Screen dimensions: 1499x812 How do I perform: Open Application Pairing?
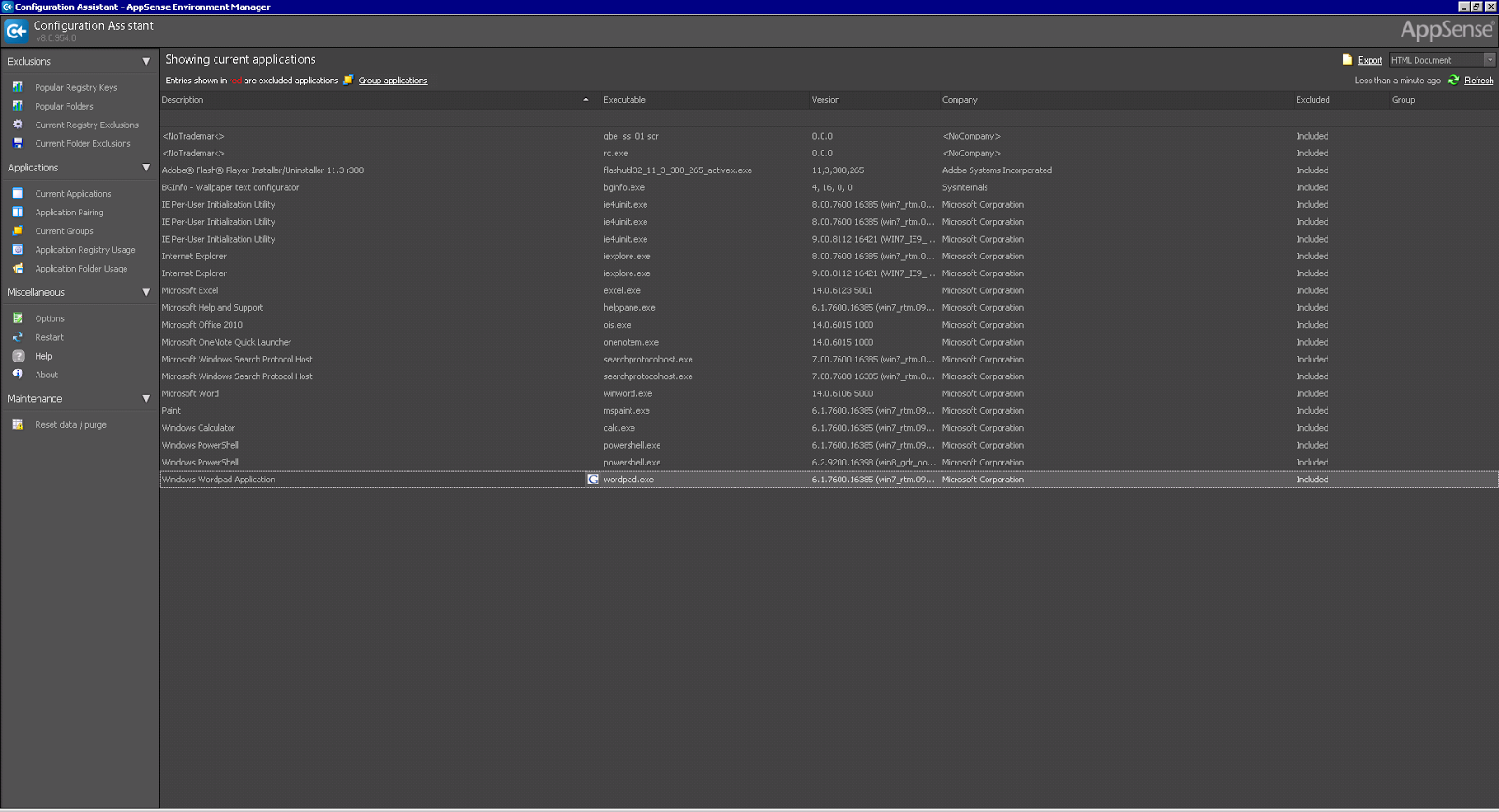pyautogui.click(x=69, y=213)
